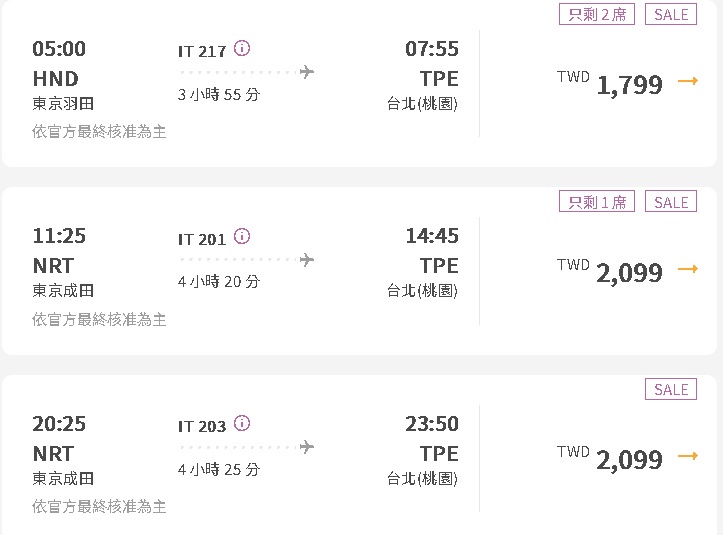Select the 23:50 arrival flight fare price

click(629, 459)
